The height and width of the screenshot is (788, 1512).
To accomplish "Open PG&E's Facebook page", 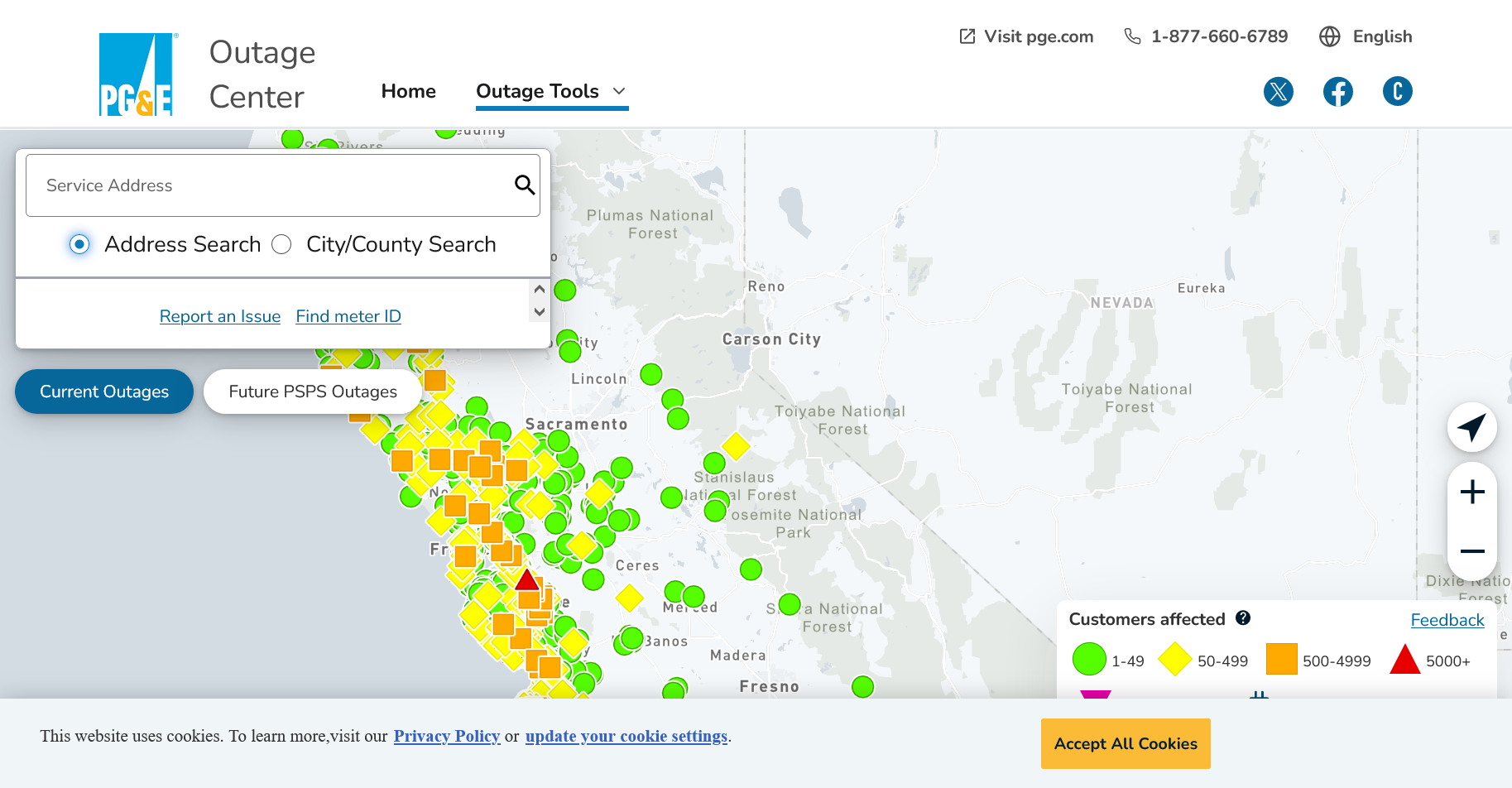I will 1337,91.
